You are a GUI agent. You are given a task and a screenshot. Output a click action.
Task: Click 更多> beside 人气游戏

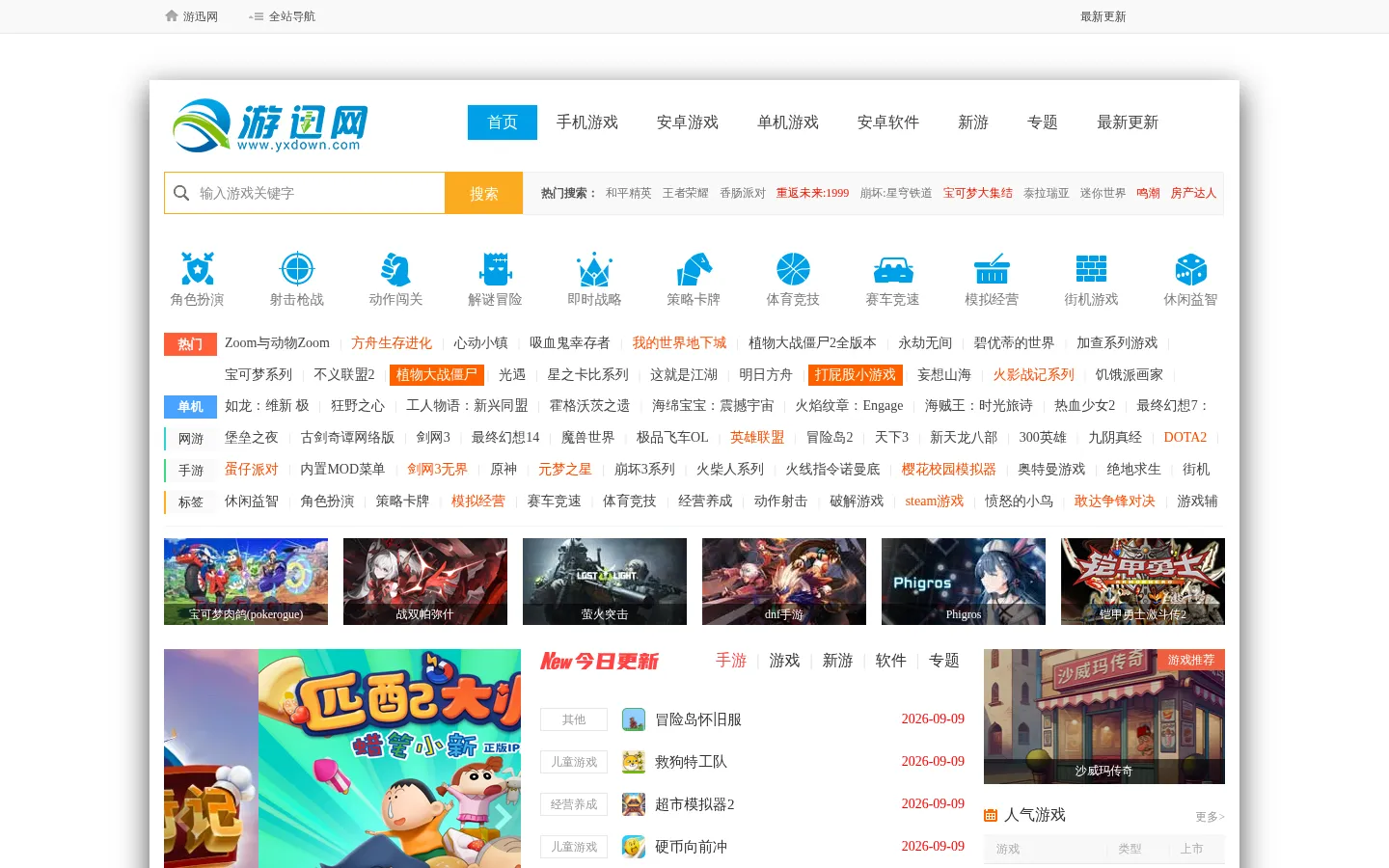coord(1210,817)
